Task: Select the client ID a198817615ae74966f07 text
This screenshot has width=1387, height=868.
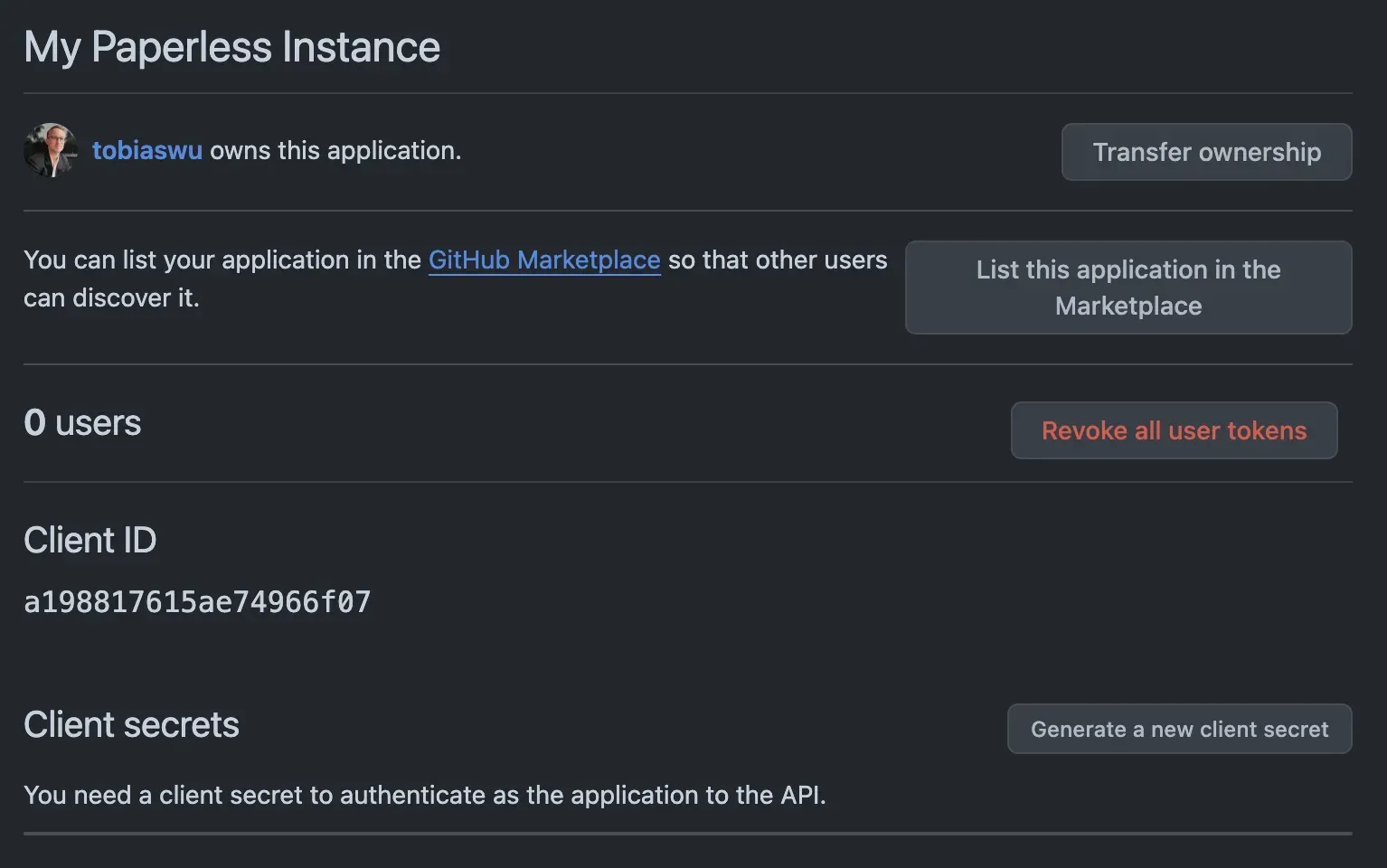Action: pyautogui.click(x=197, y=602)
